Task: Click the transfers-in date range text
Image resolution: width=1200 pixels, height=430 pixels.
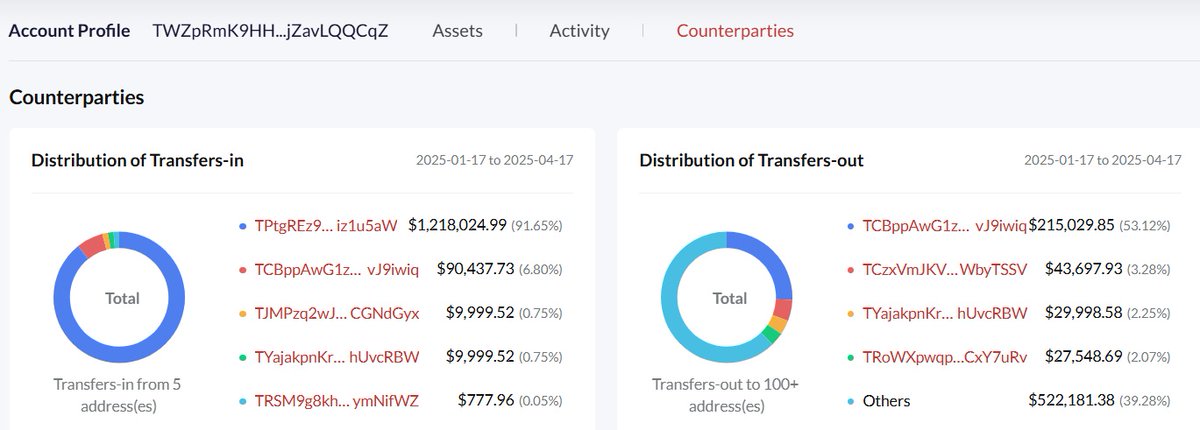Action: [495, 161]
